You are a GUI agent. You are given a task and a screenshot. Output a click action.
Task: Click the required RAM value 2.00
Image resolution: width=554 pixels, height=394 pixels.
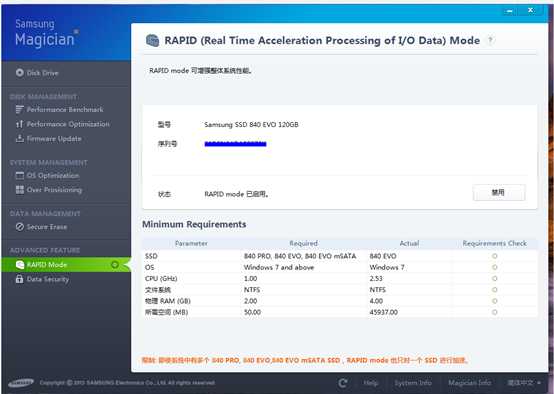[251, 301]
